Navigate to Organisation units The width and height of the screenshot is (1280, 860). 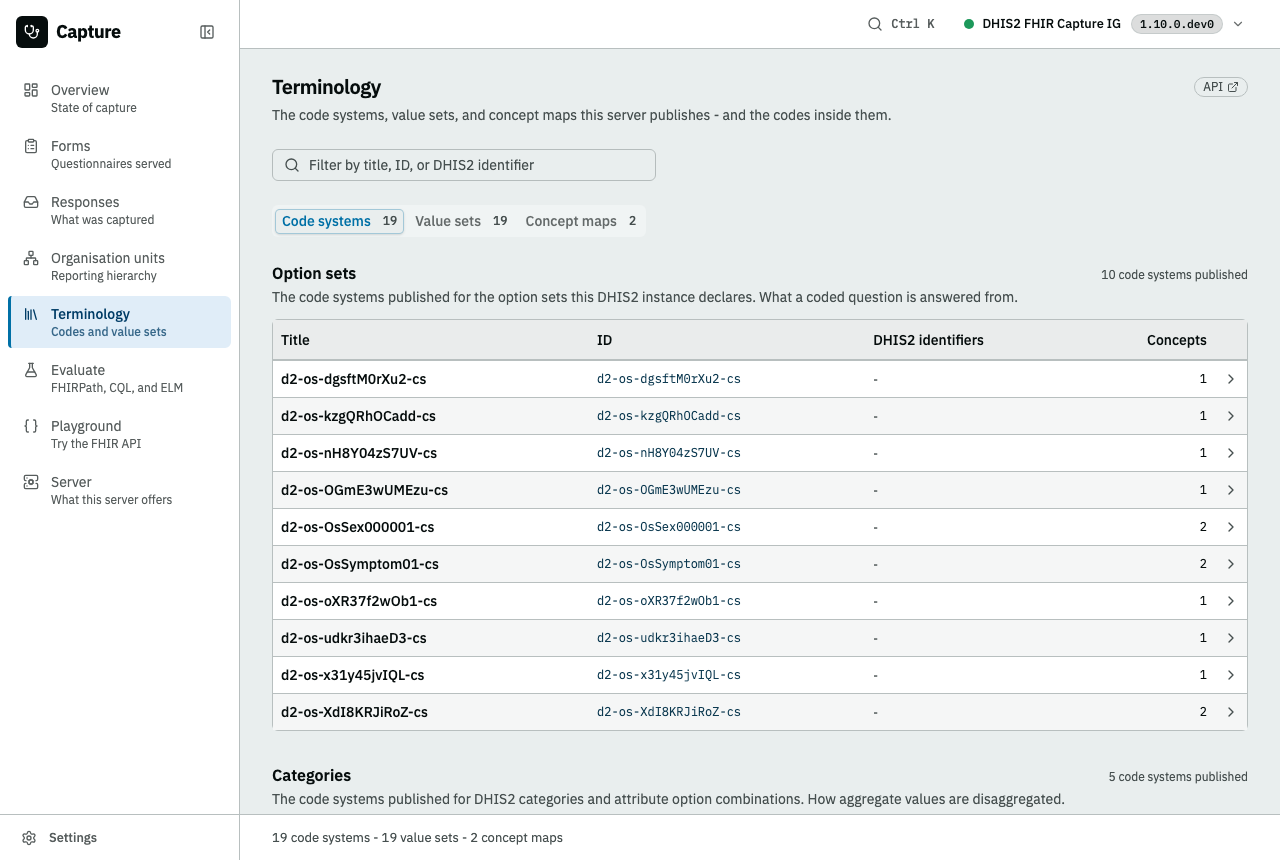pos(119,266)
